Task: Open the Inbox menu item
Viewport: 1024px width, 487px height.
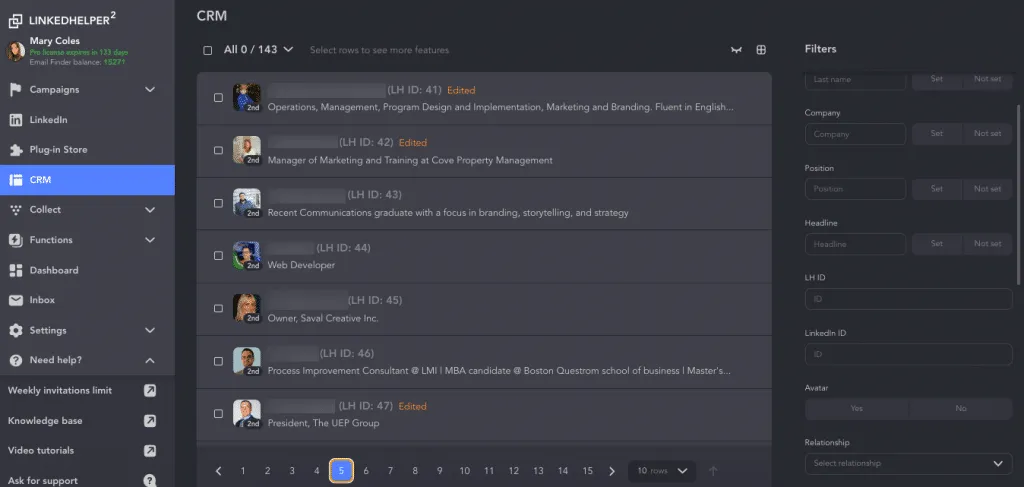Action: pyautogui.click(x=88, y=300)
